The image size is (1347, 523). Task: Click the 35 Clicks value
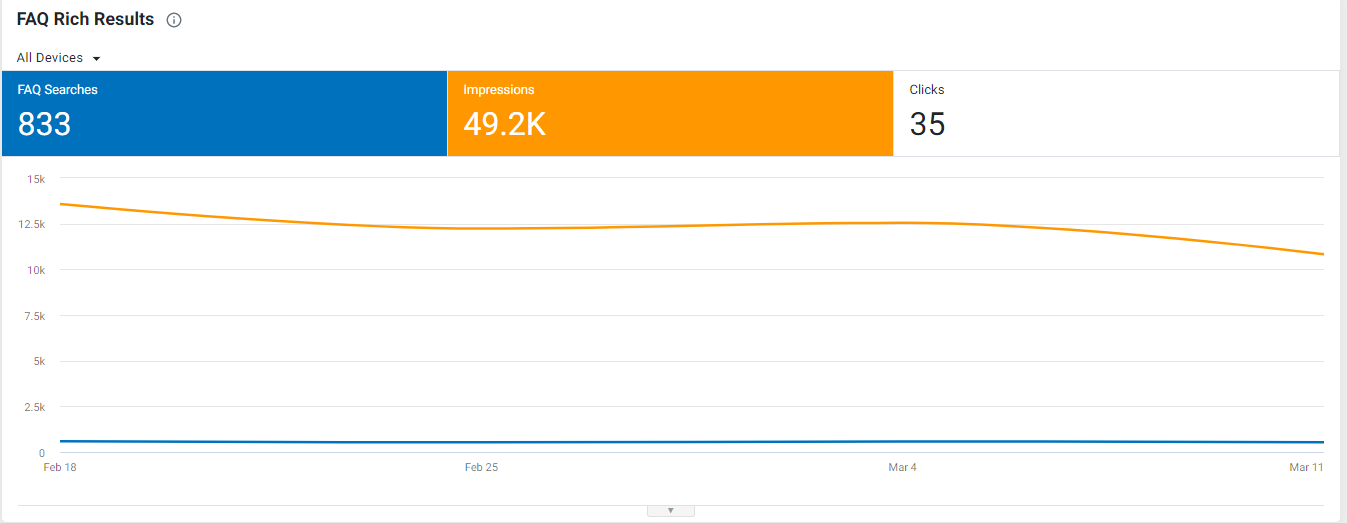927,124
